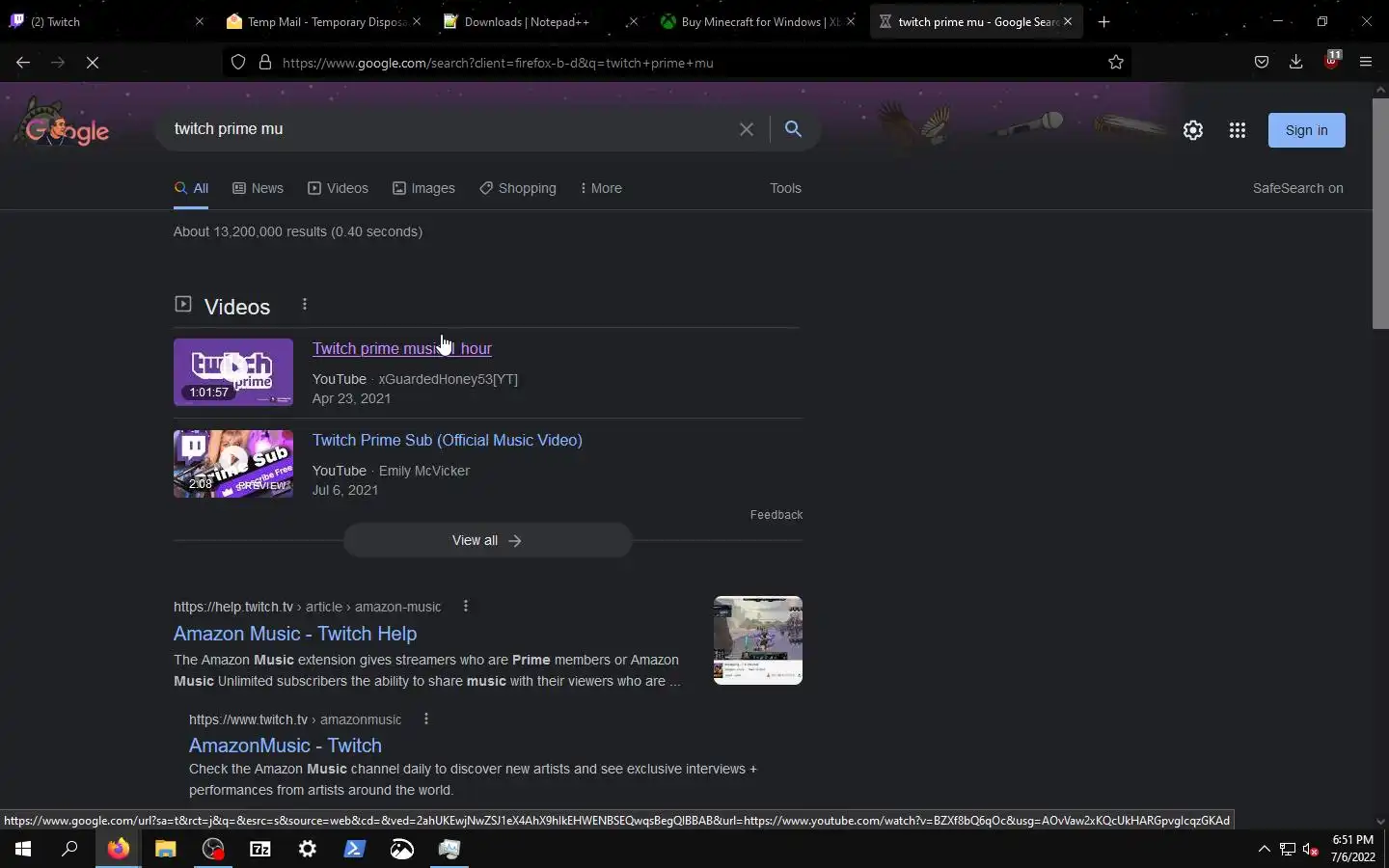Bookmark this page with the star icon
The image size is (1389, 868).
(1116, 63)
